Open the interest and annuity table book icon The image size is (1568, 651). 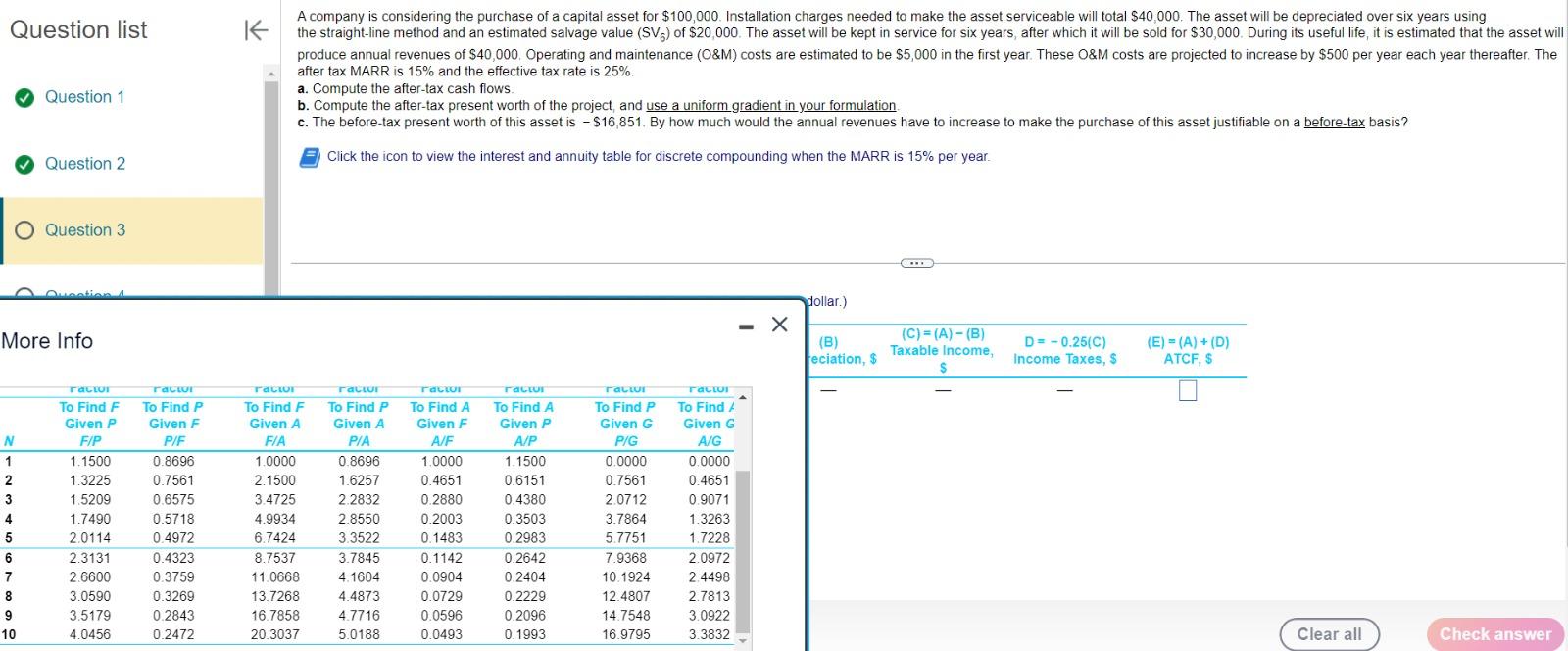click(x=310, y=157)
